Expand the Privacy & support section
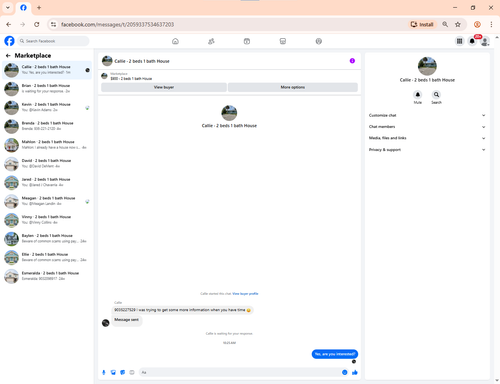 [x=427, y=150]
